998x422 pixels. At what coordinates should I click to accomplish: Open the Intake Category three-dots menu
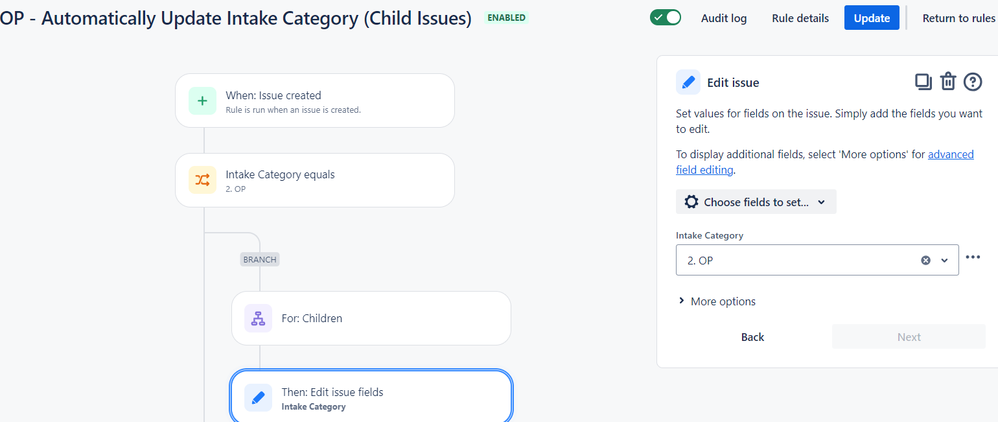pyautogui.click(x=973, y=258)
